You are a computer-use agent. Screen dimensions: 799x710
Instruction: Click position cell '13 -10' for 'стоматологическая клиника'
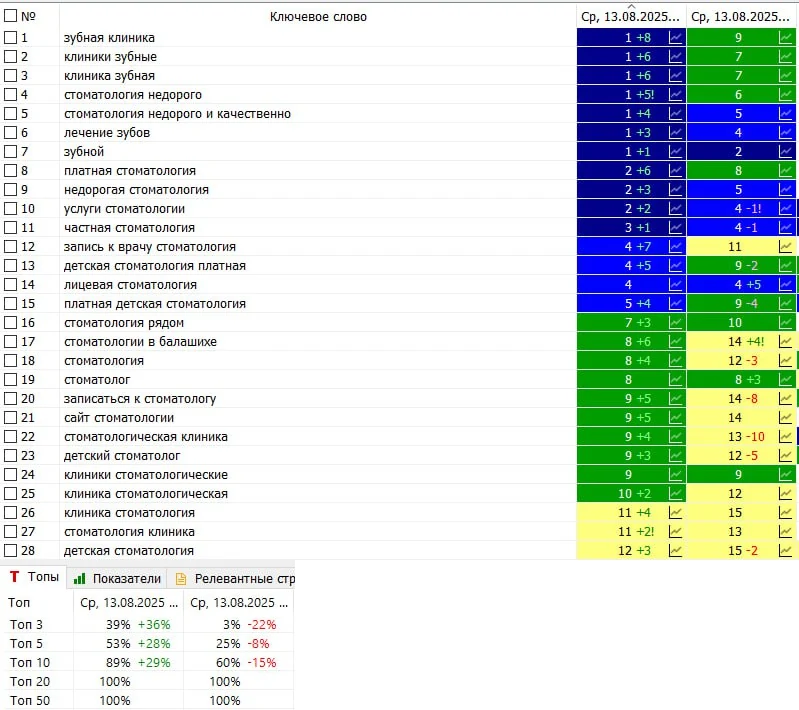coord(741,436)
